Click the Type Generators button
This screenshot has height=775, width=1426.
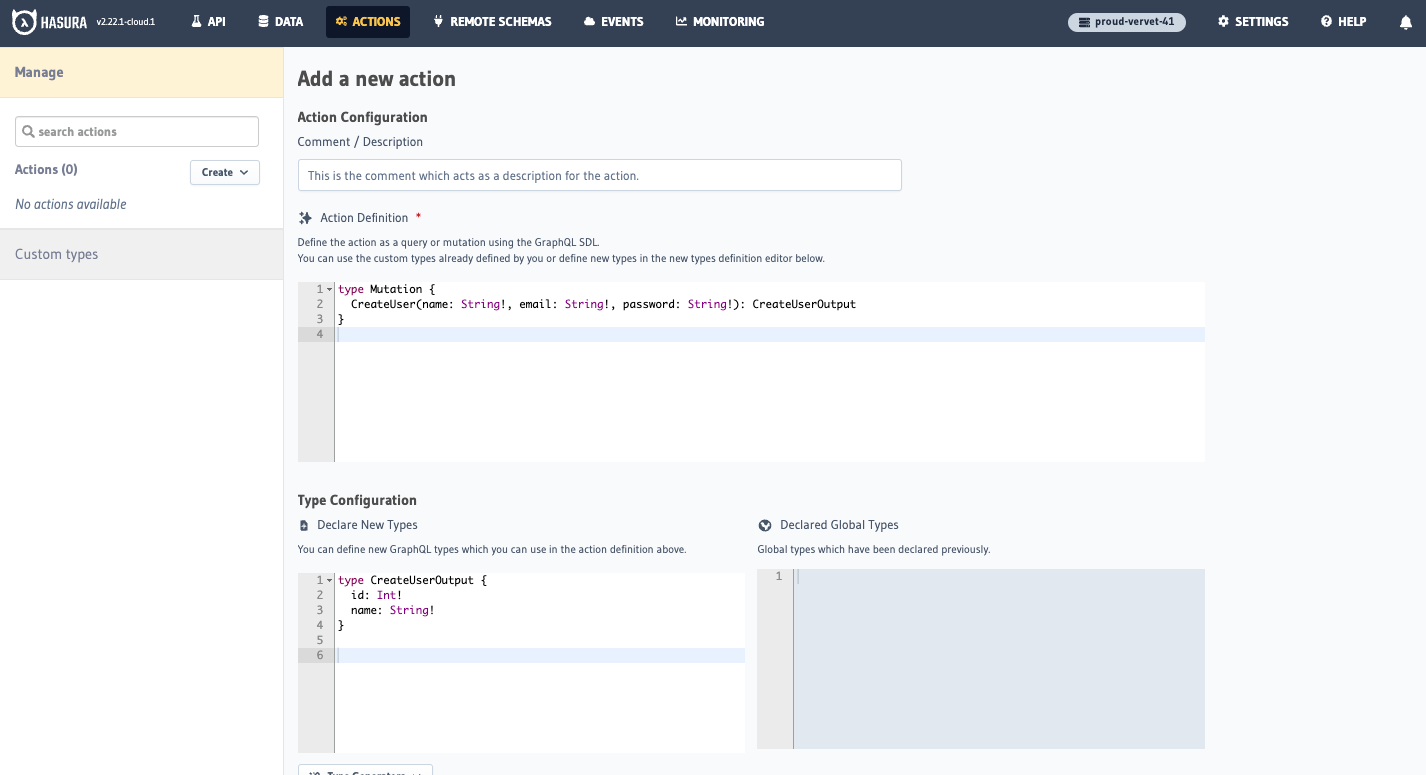365,770
